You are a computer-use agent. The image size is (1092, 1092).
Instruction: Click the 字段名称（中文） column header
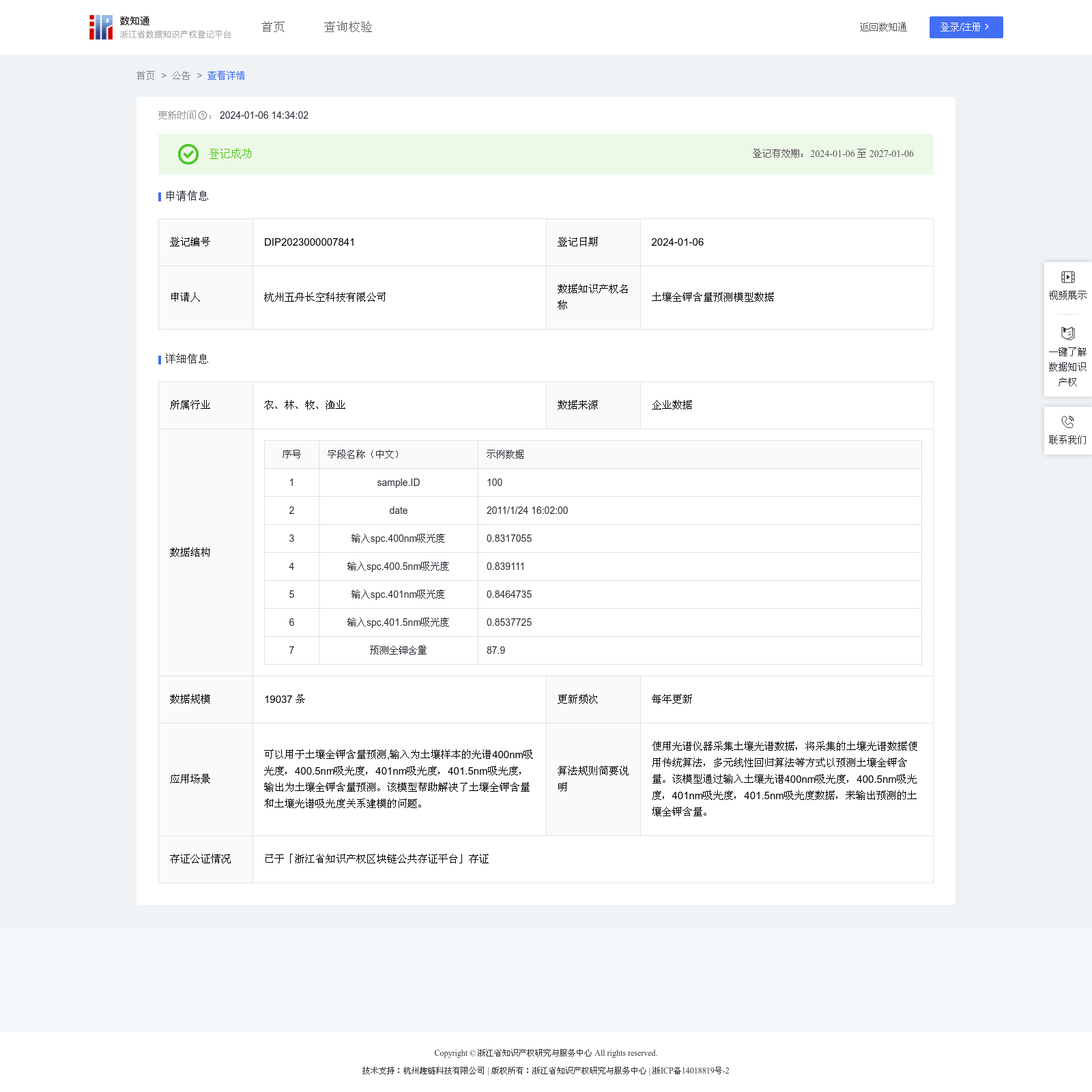tap(364, 455)
